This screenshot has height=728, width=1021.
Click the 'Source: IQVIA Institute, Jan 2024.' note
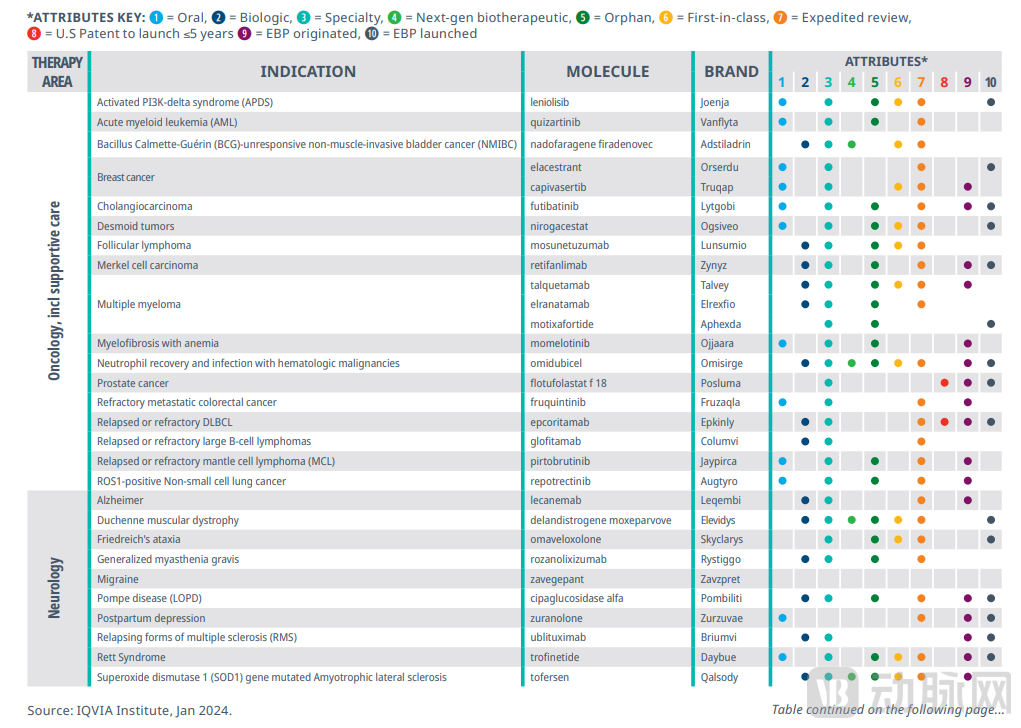pos(130,710)
